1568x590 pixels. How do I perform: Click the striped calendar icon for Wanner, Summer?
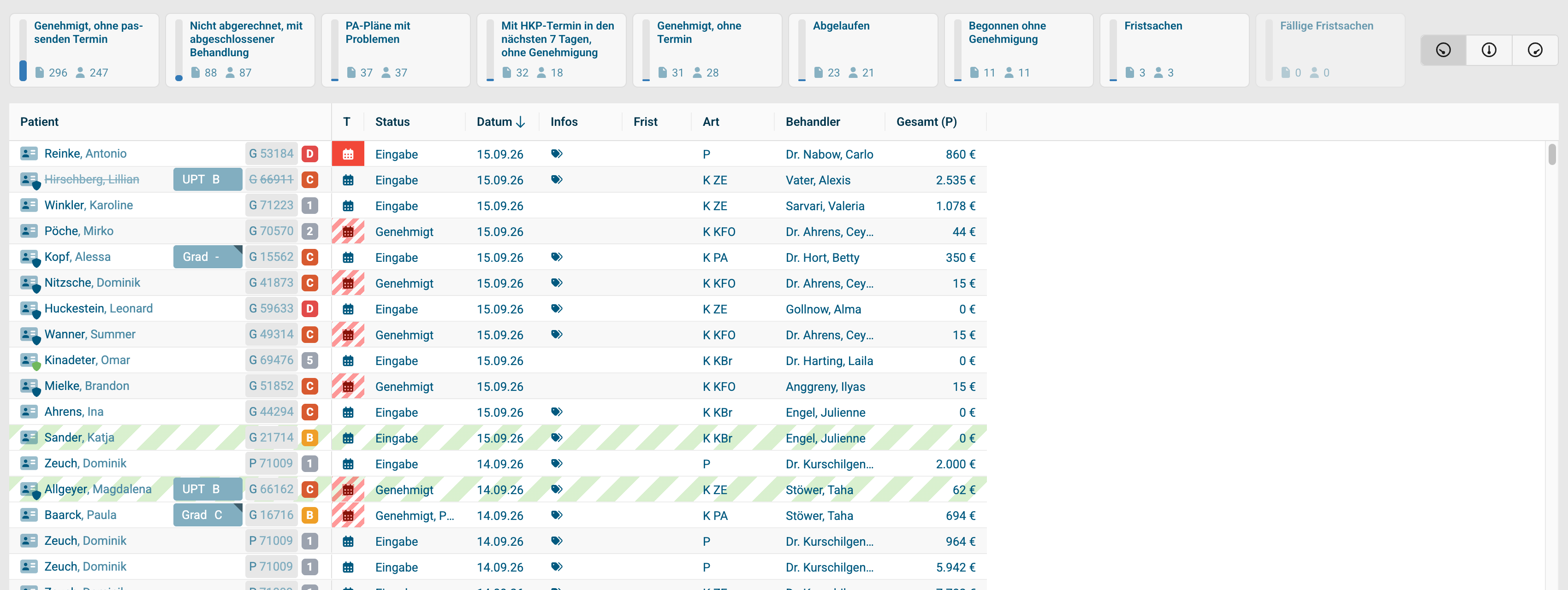point(348,335)
